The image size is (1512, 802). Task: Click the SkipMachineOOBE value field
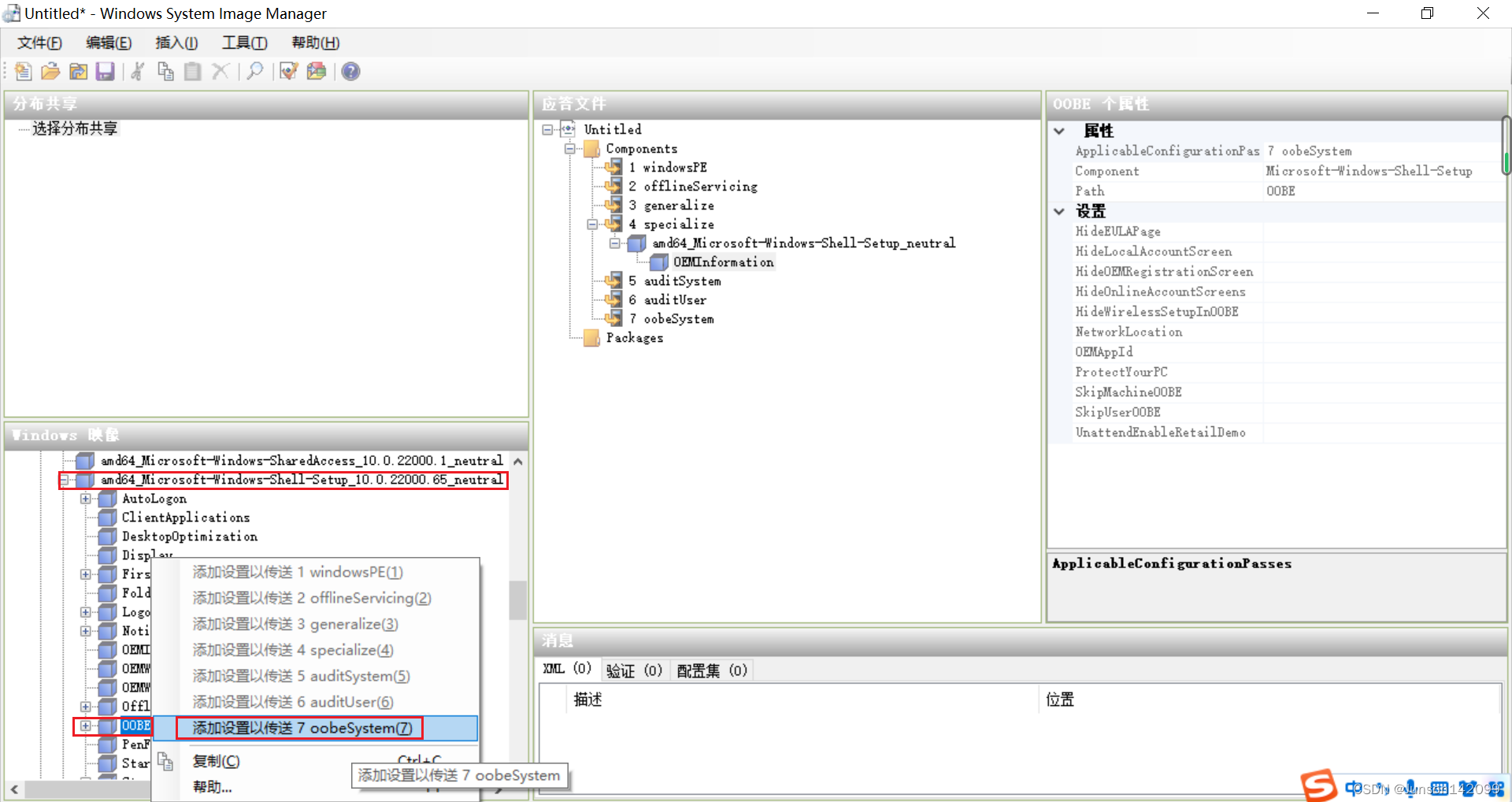pos(1383,392)
